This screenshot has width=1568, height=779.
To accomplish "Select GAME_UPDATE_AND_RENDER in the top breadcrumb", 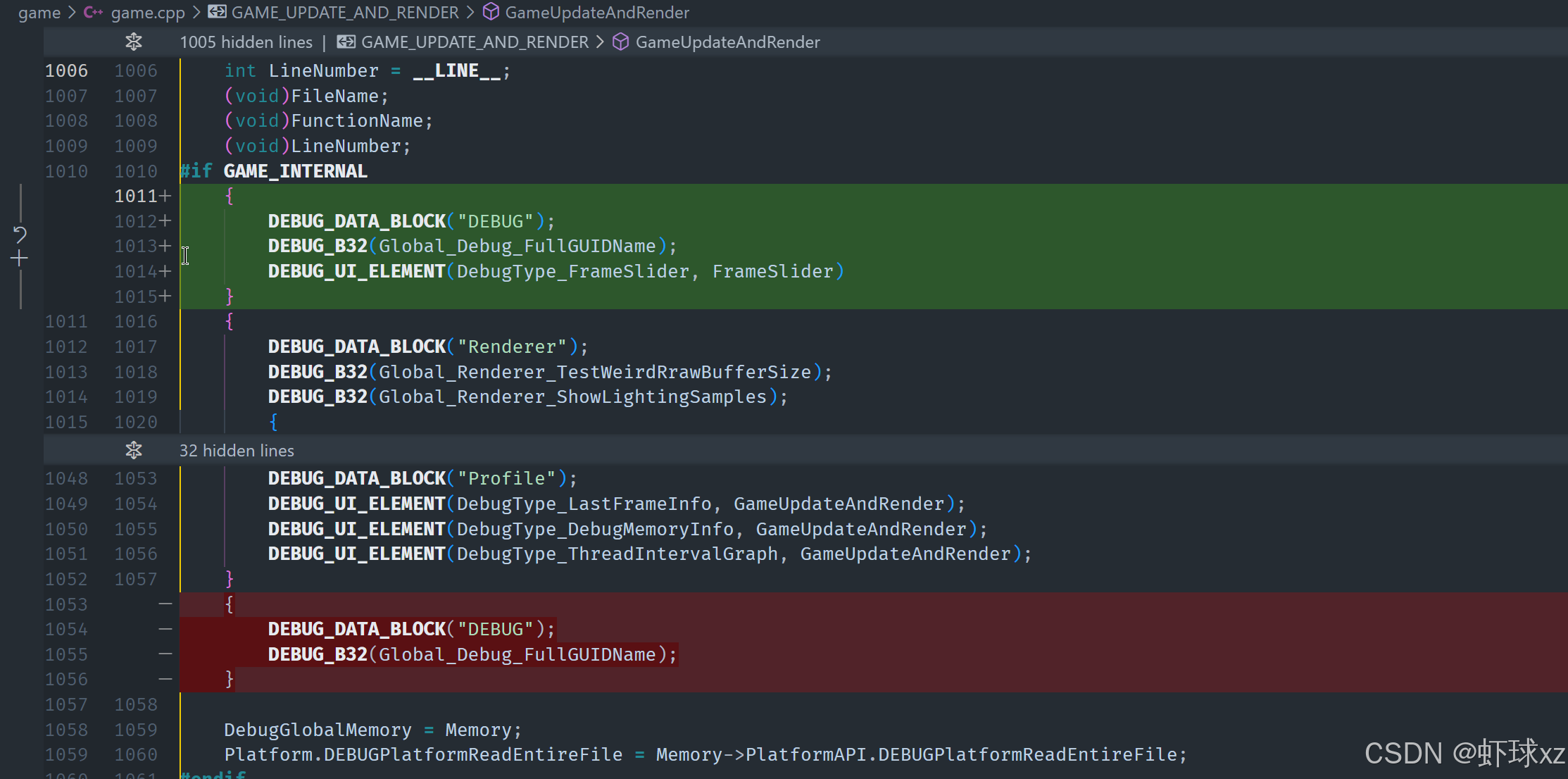I will 345,13.
